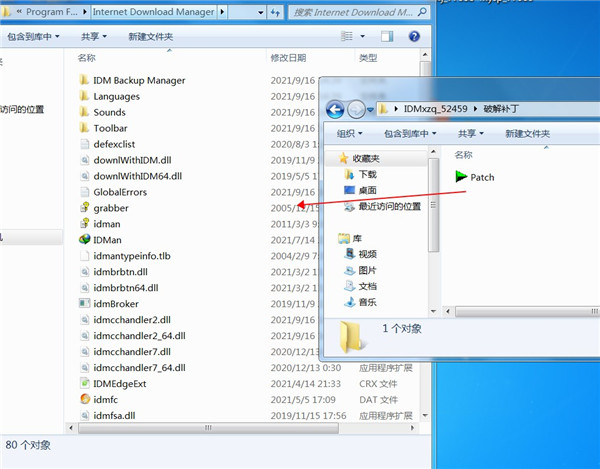
Task: Click the refresh button beside address bar
Action: (x=273, y=12)
